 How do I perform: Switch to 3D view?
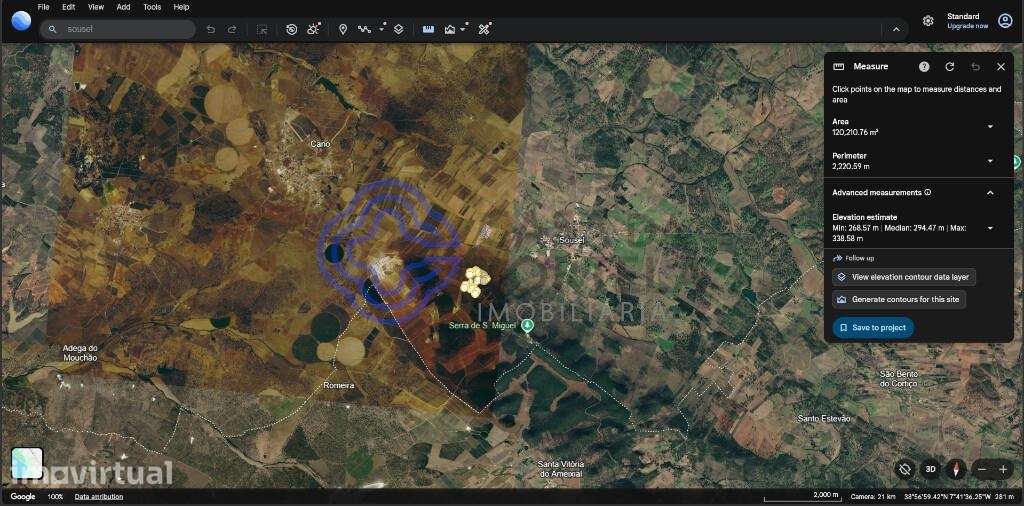tap(931, 469)
